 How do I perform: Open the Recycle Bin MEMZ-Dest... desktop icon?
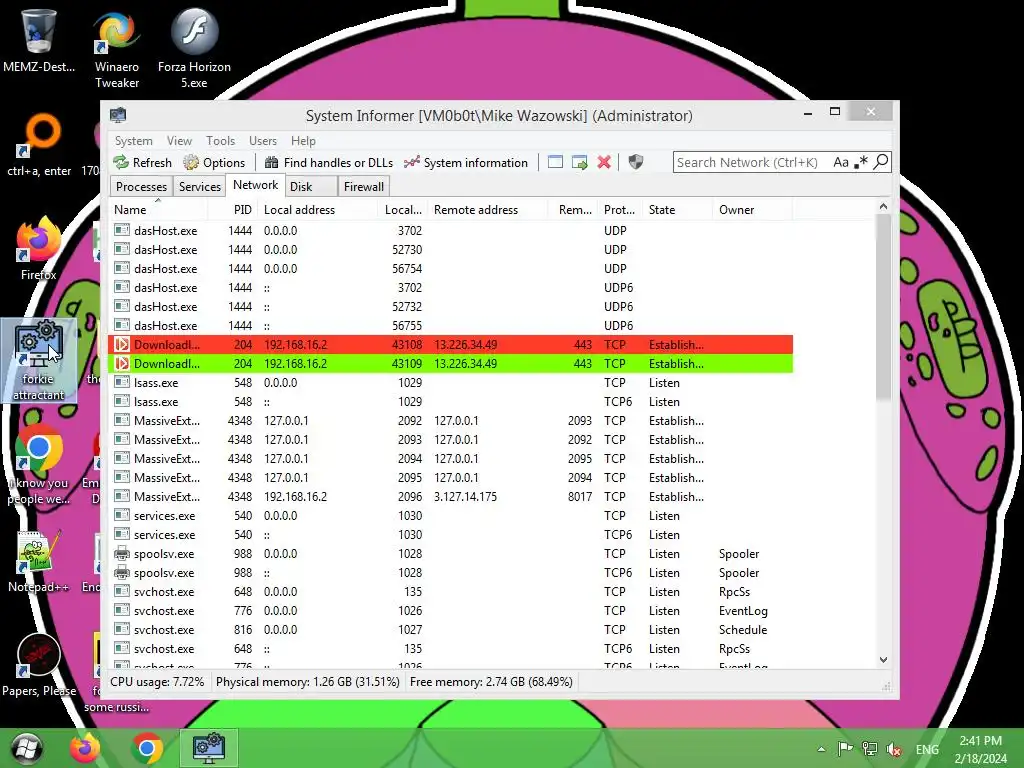(39, 41)
